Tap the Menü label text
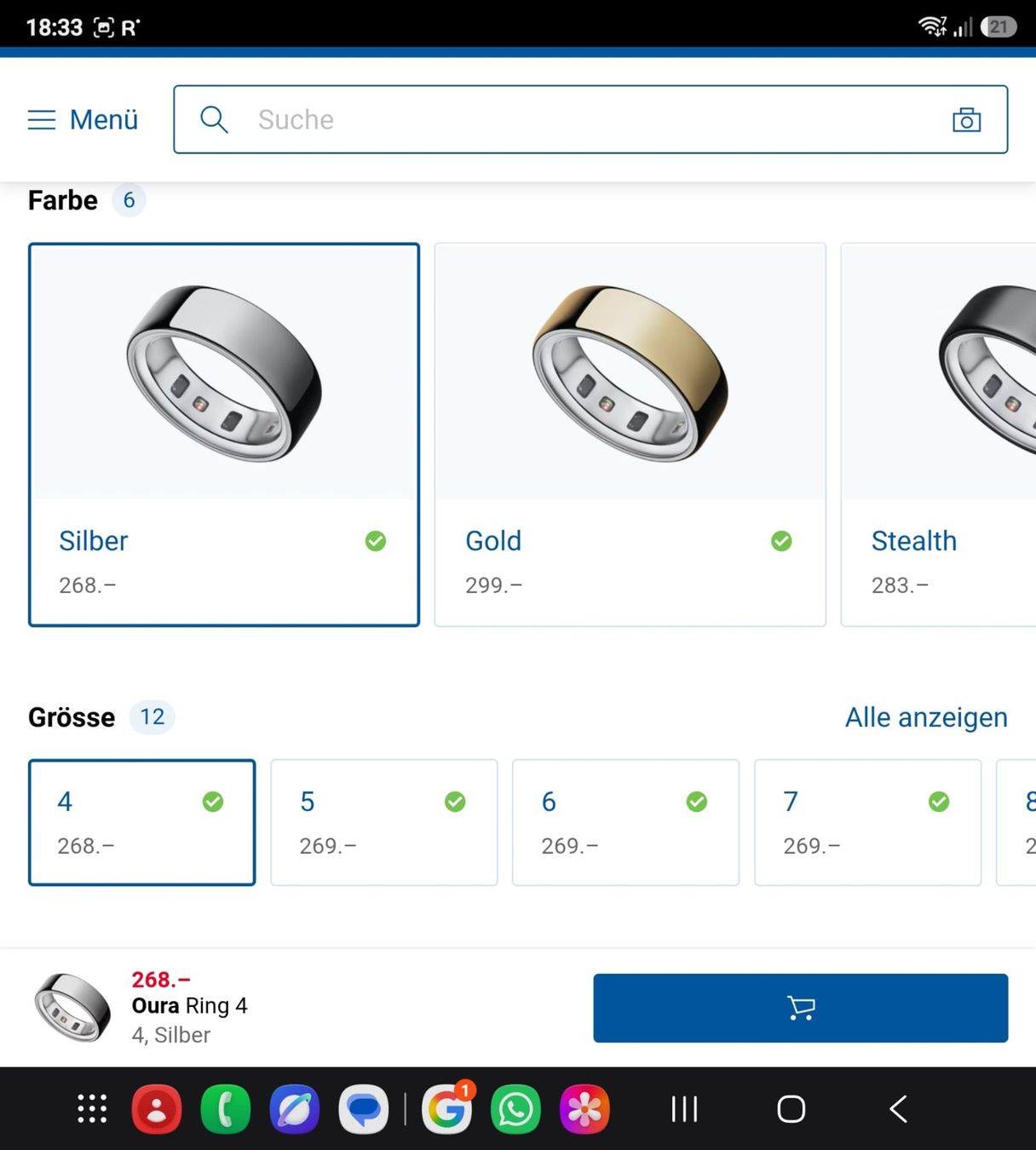The height and width of the screenshot is (1150, 1036). pos(104,119)
